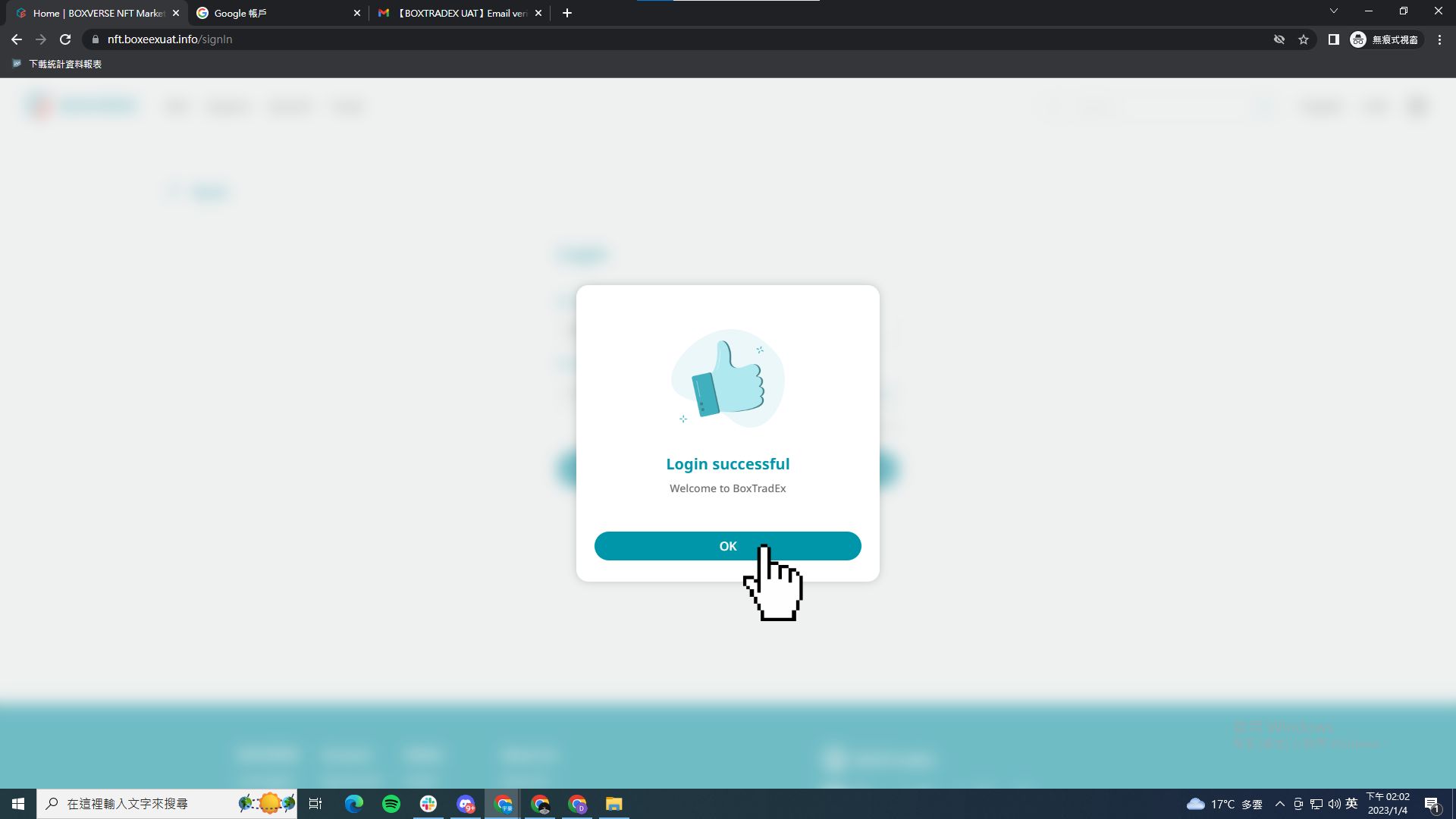Click the incognito profile indicator
Viewport: 1456px width, 819px height.
point(1385,39)
